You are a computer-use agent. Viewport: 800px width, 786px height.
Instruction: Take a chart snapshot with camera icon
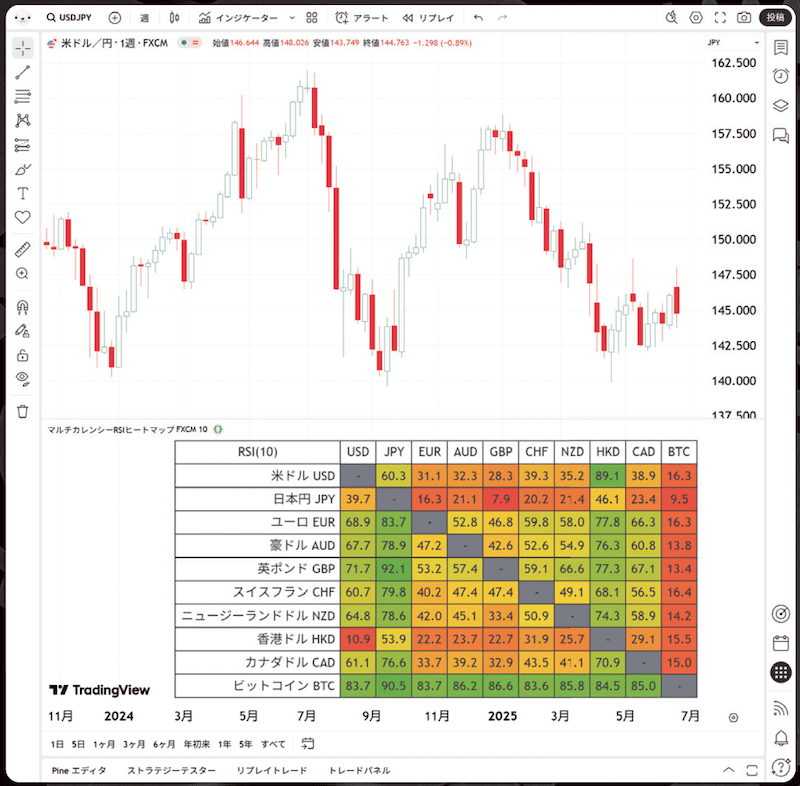(x=743, y=18)
